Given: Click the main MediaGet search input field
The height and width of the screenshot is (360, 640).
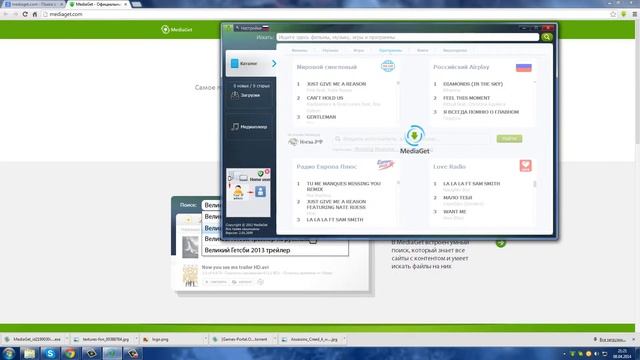Looking at the screenshot, I should coord(407,37).
